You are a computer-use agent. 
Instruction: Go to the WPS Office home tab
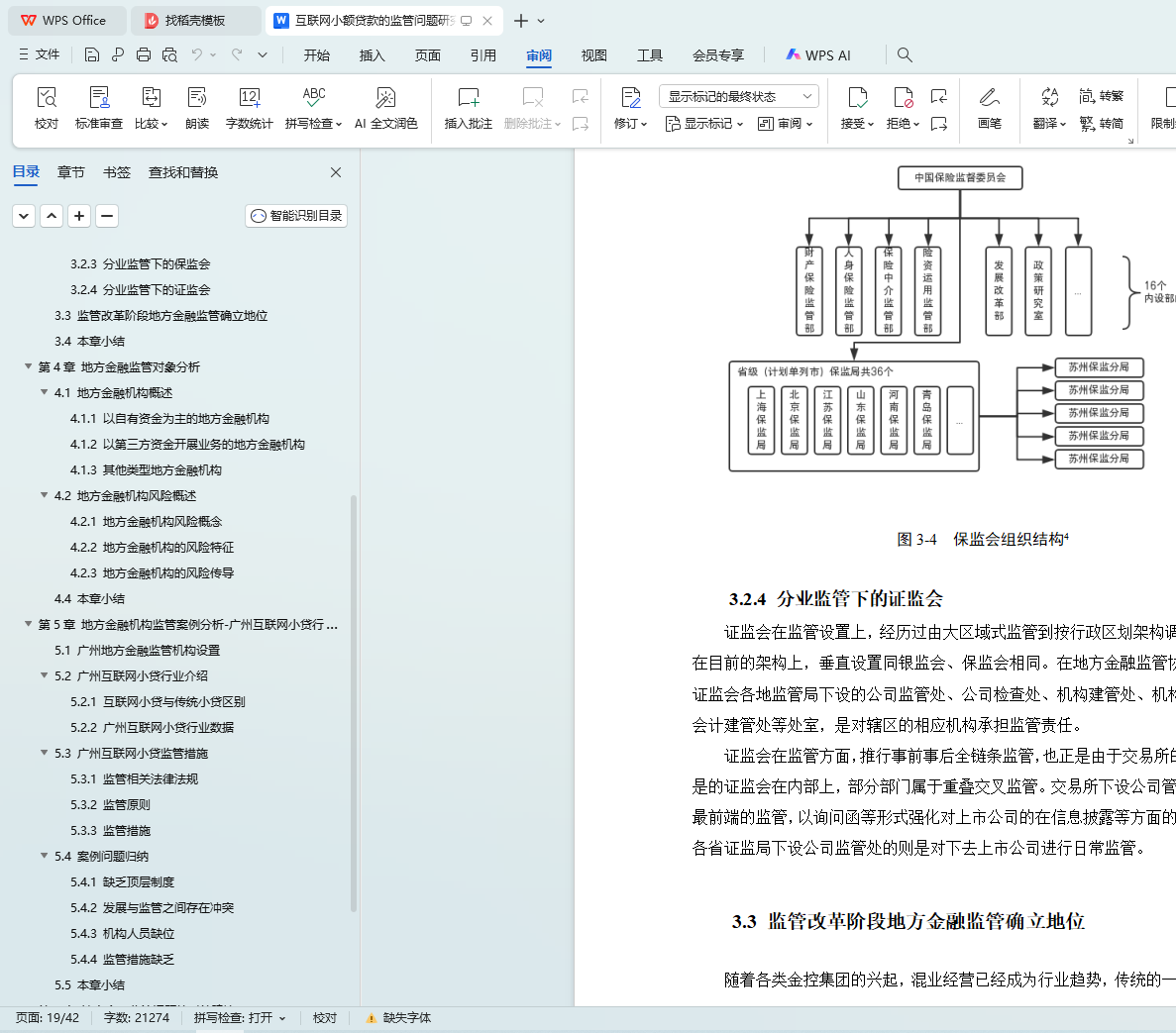tap(66, 20)
